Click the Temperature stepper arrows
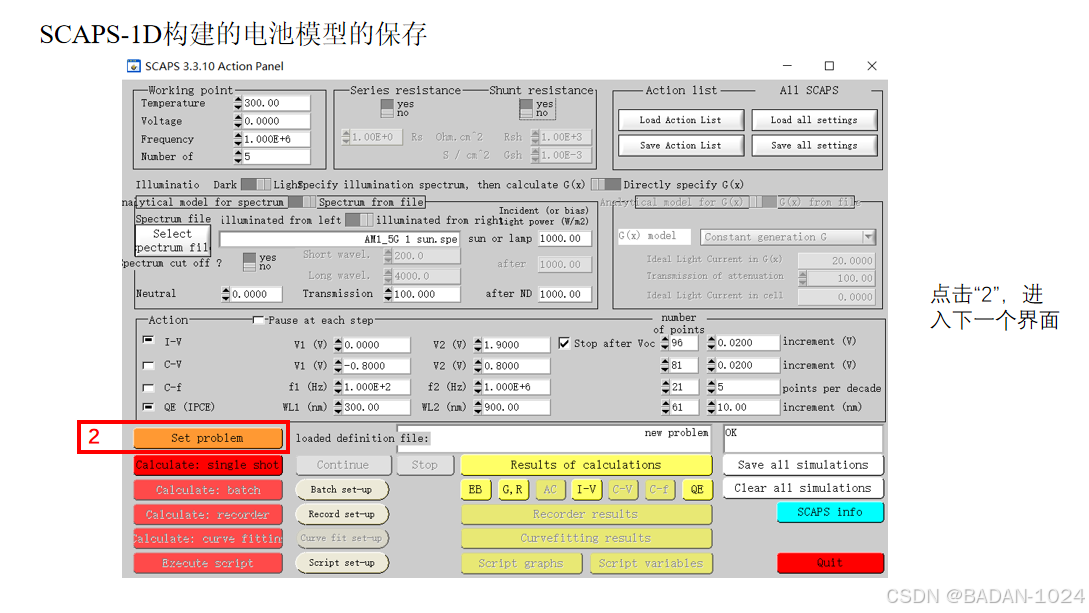 coord(238,103)
